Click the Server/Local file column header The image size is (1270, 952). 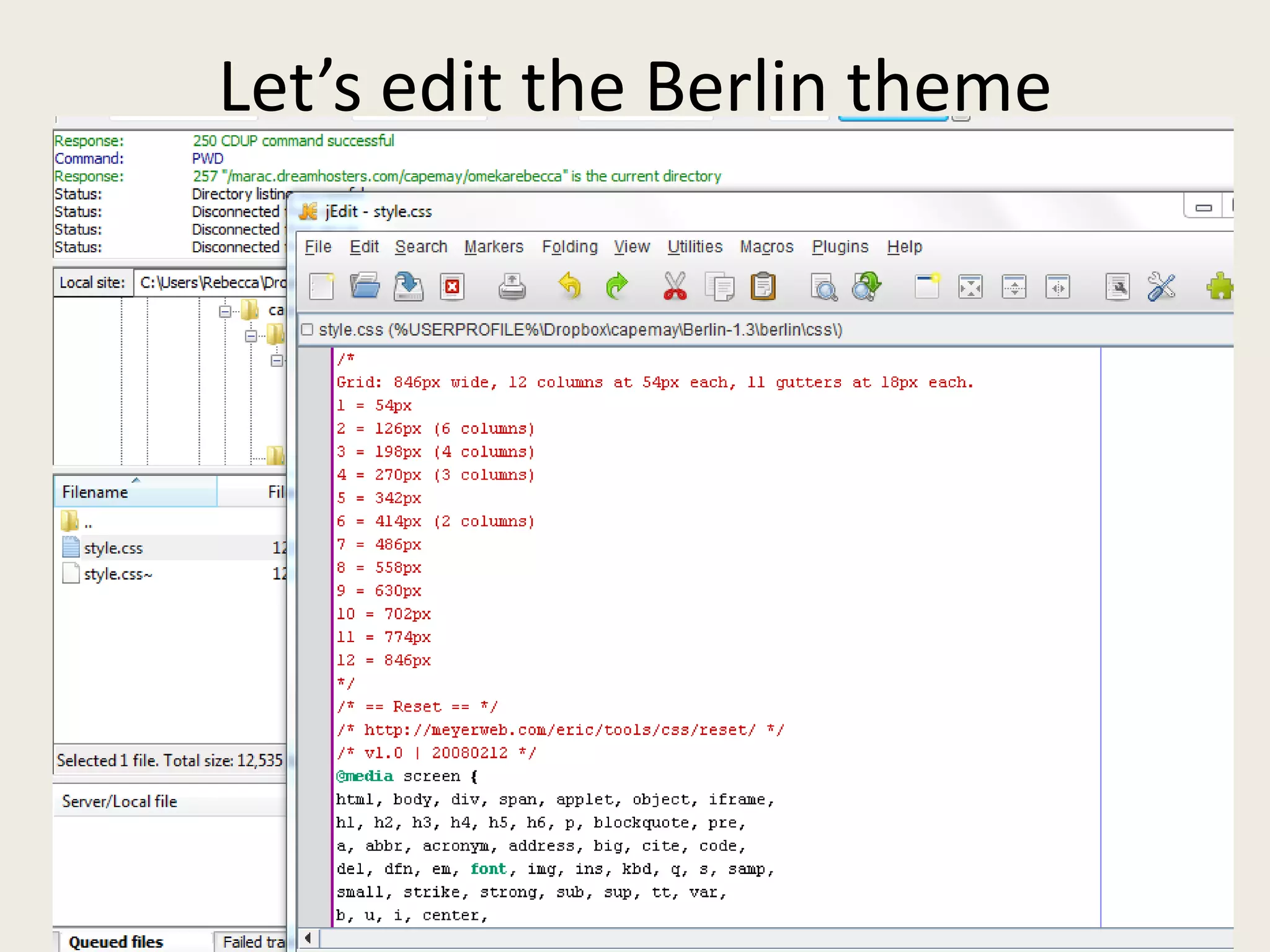(x=170, y=801)
